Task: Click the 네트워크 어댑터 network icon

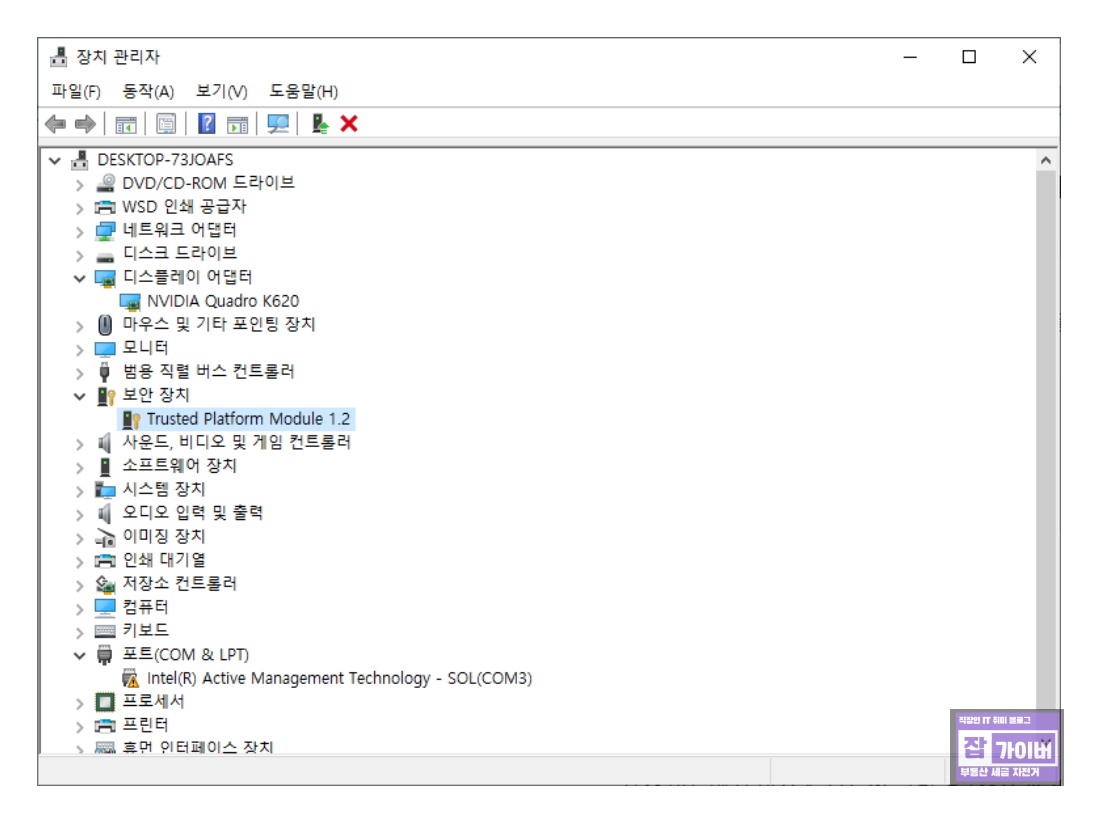Action: [105, 230]
